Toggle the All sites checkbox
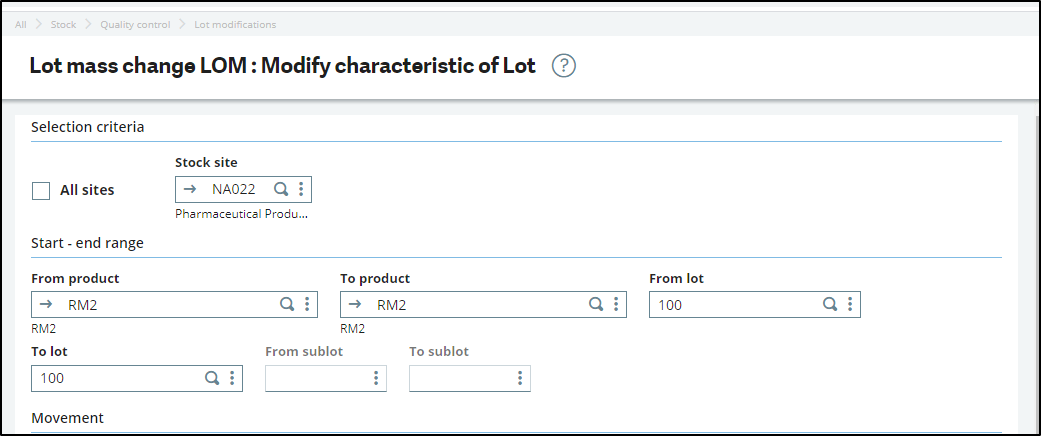Viewport: 1041px width, 436px height. point(41,190)
